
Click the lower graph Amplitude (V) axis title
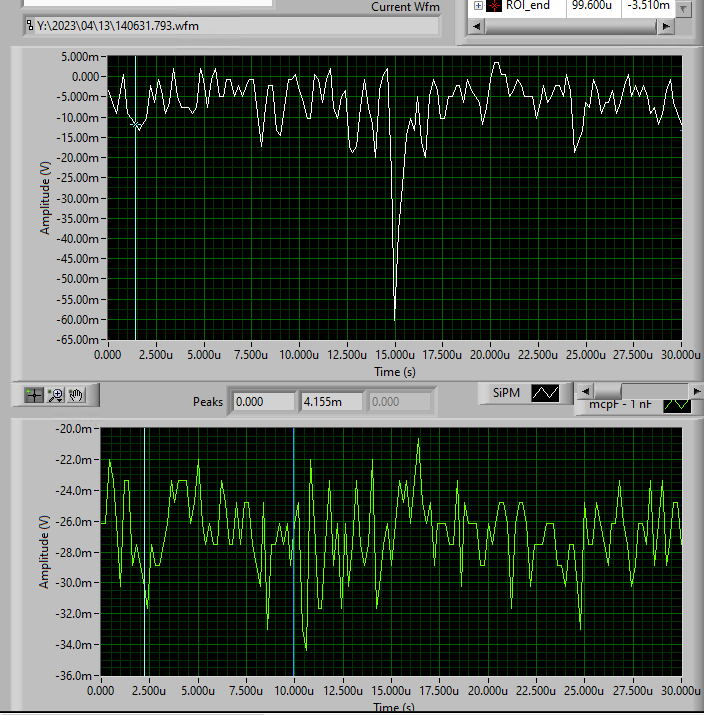pos(44,552)
